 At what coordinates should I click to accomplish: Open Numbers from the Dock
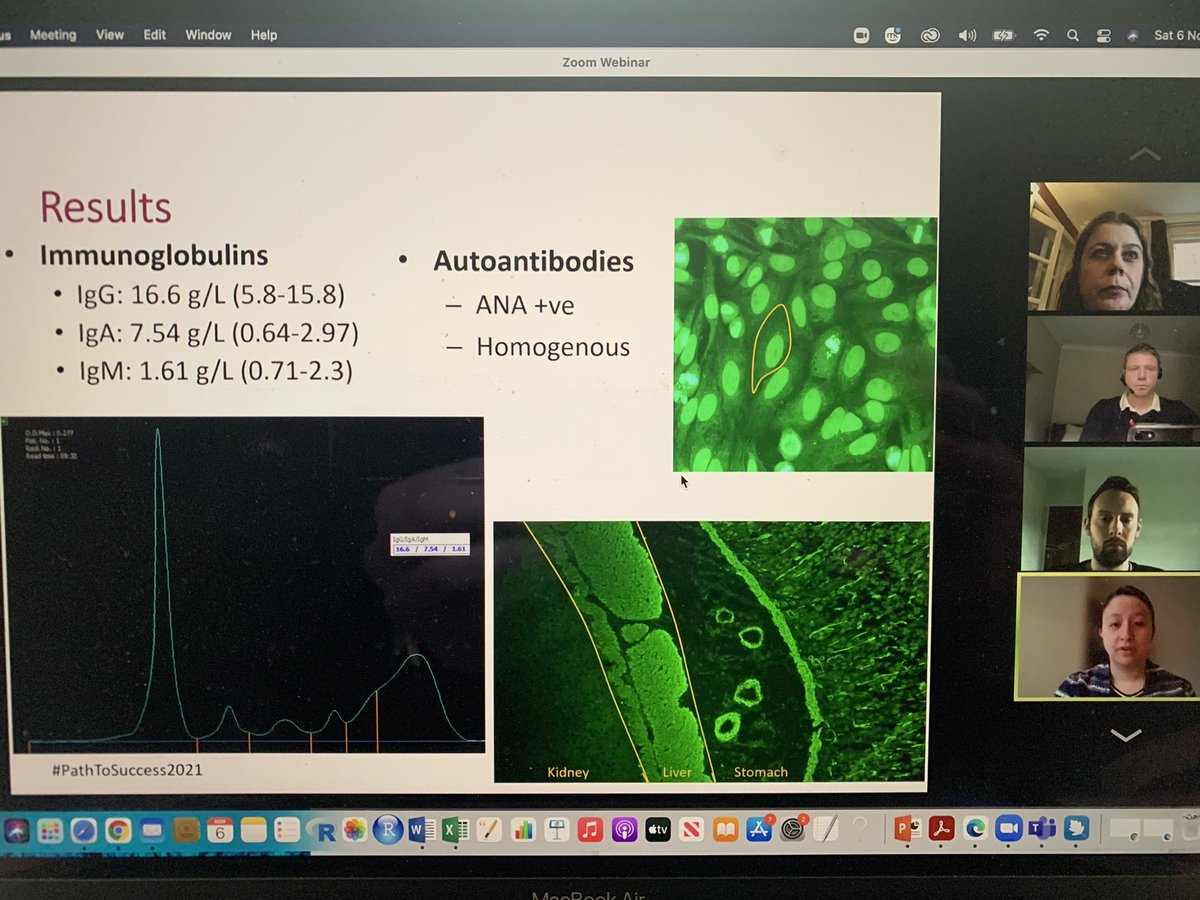523,830
